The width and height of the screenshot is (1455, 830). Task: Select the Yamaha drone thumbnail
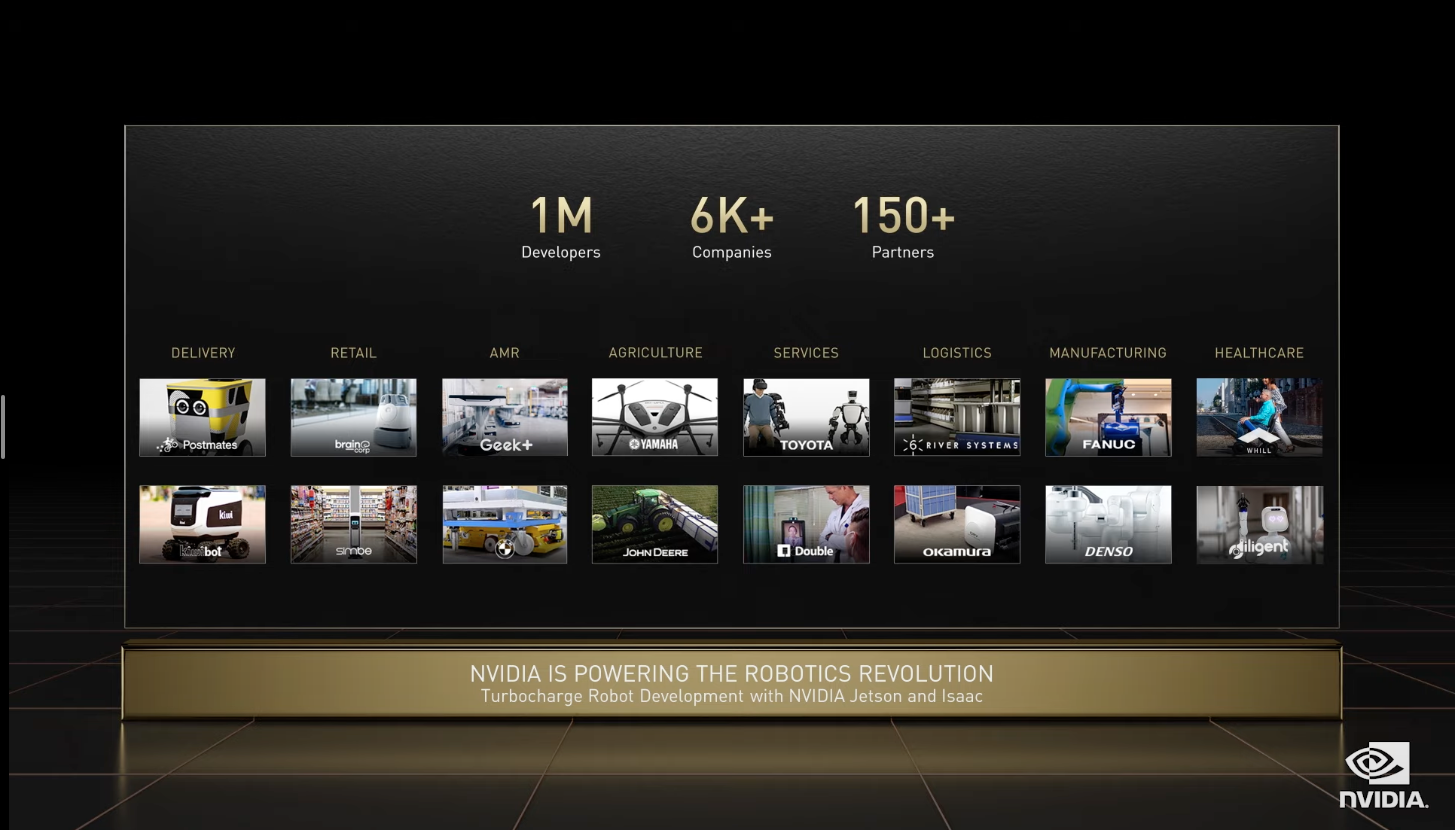coord(655,417)
